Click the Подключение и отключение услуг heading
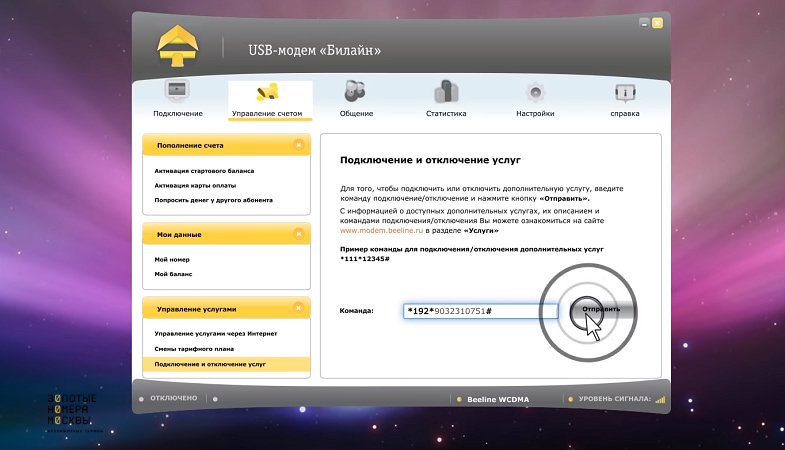This screenshot has width=785, height=450. tap(430, 160)
